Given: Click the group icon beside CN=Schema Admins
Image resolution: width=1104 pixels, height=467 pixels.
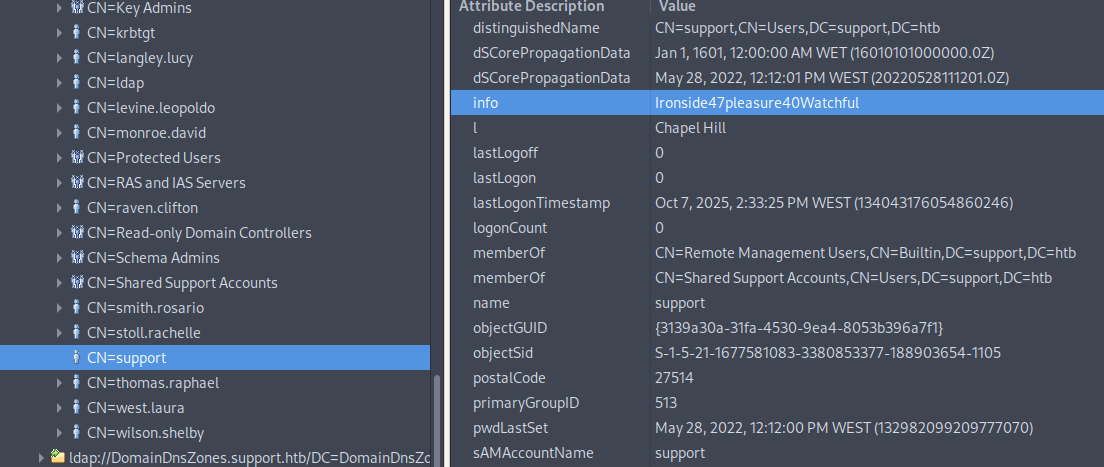Looking at the screenshot, I should tap(77, 258).
